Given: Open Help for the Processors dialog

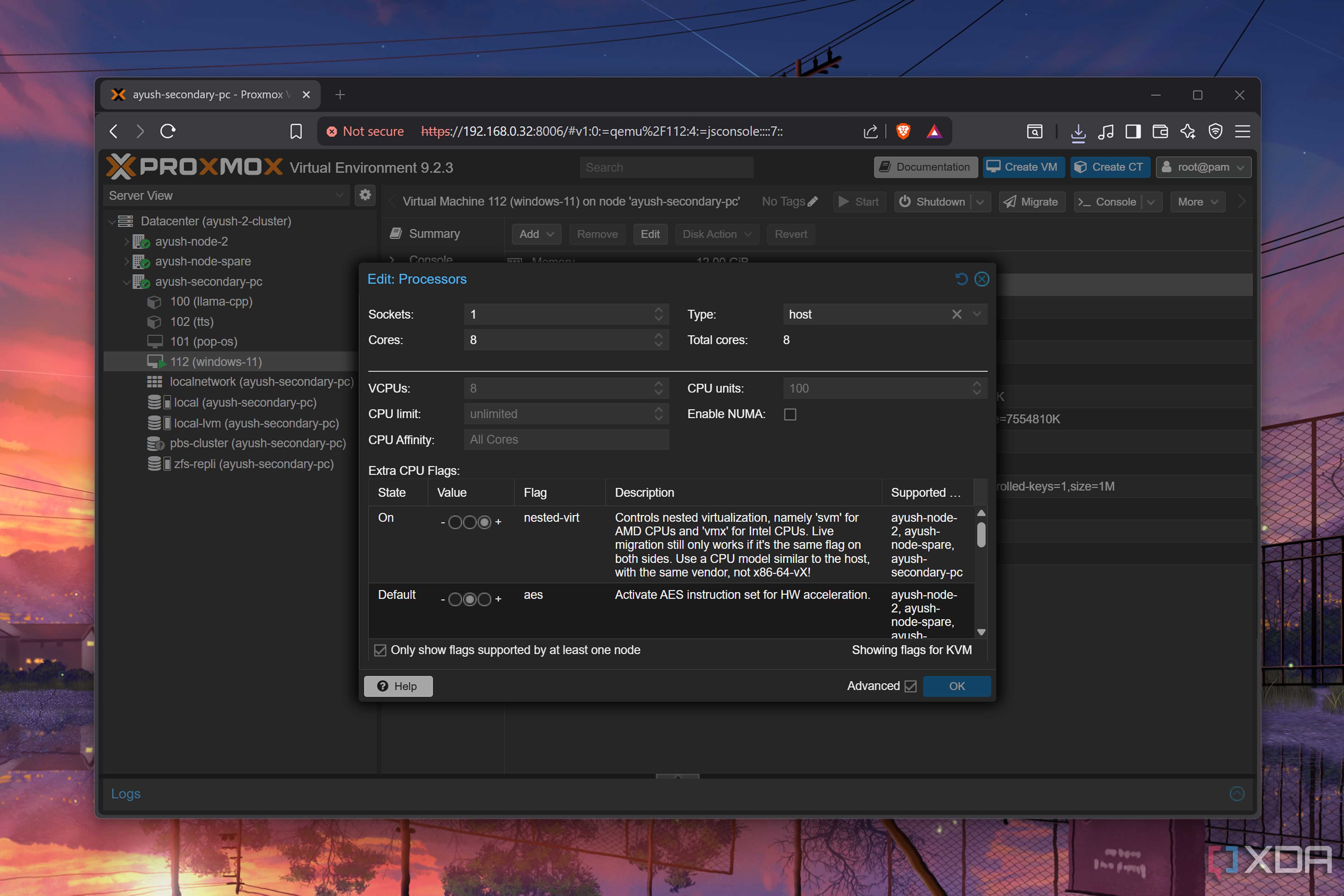Looking at the screenshot, I should 398,686.
